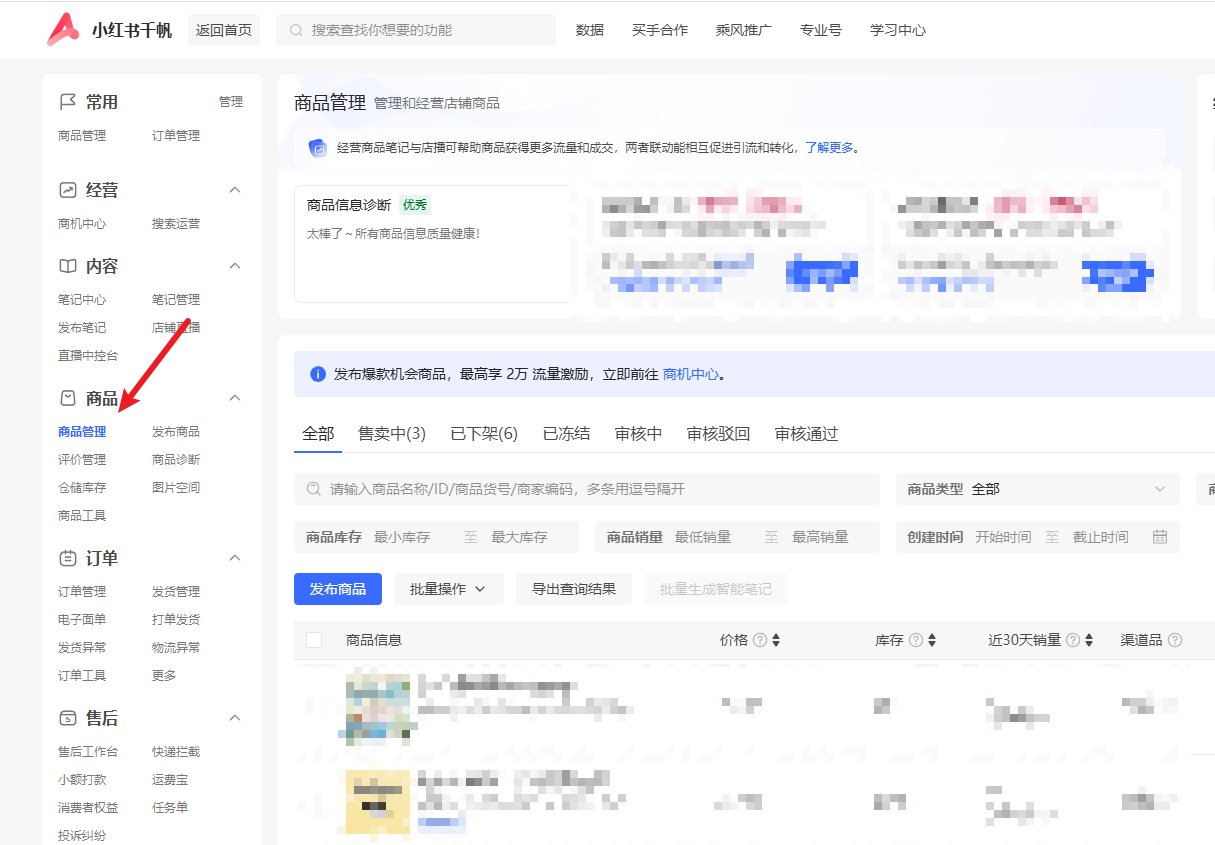The height and width of the screenshot is (845, 1215).
Task: Open the calendar icon in 创建时间 filter
Action: coord(1159,537)
